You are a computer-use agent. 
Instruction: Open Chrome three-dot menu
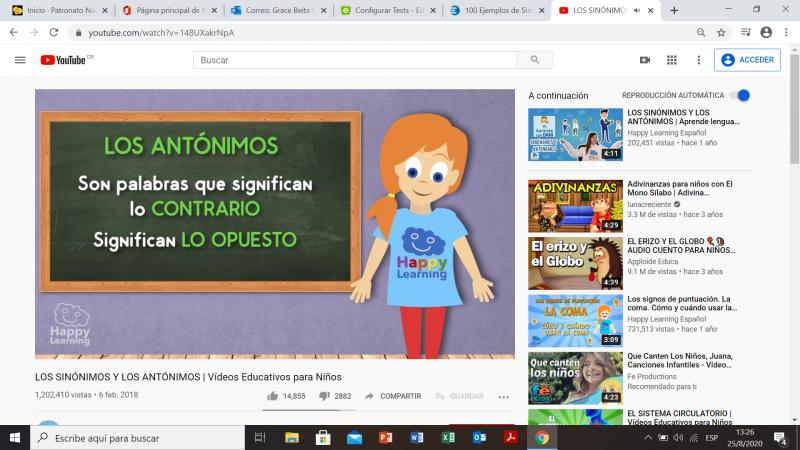pos(786,32)
